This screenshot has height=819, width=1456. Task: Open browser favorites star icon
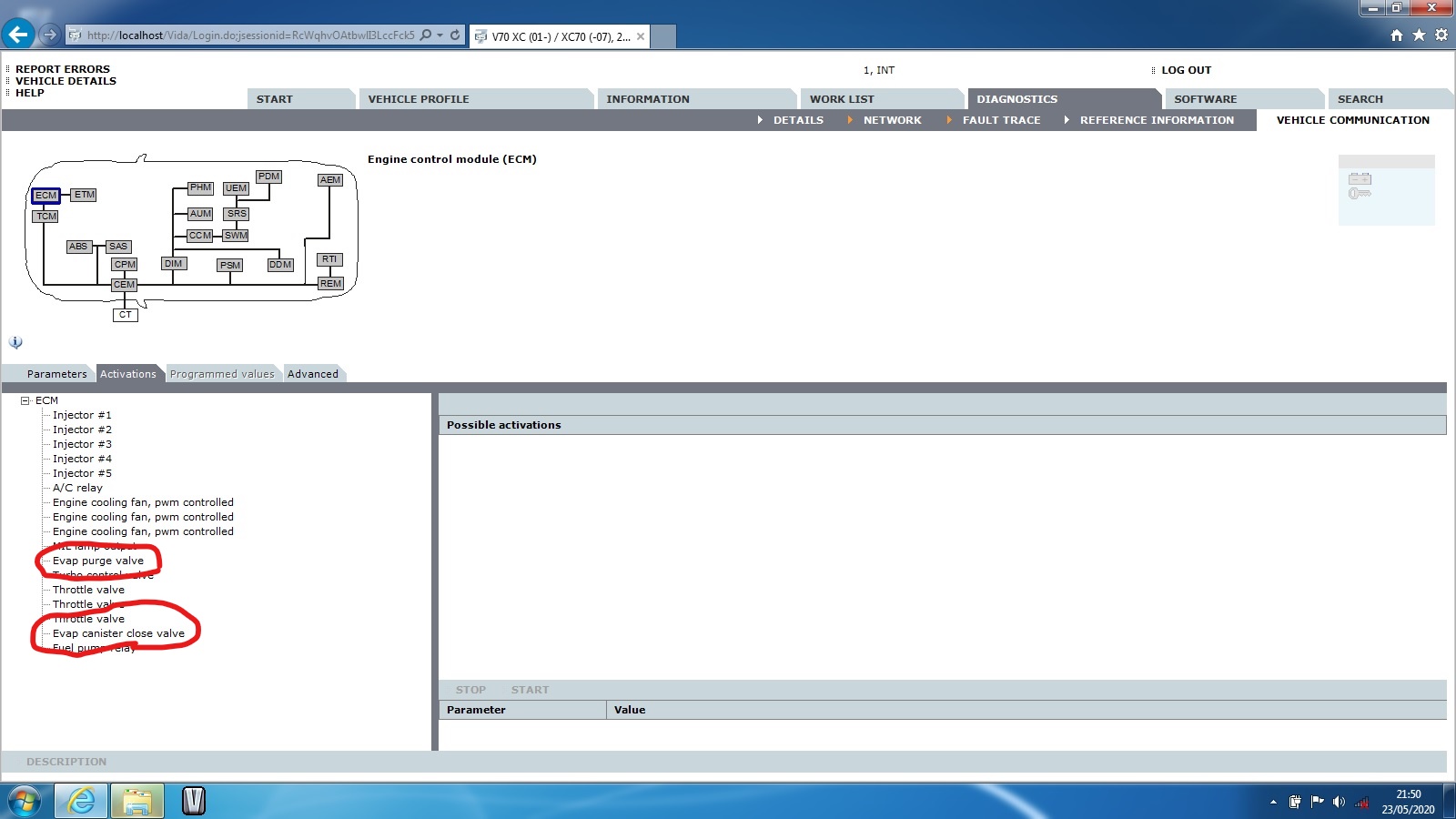(x=1419, y=35)
